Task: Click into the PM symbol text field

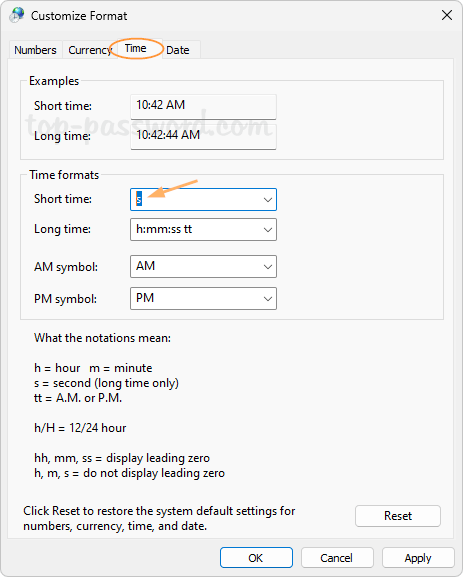Action: pyautogui.click(x=195, y=298)
